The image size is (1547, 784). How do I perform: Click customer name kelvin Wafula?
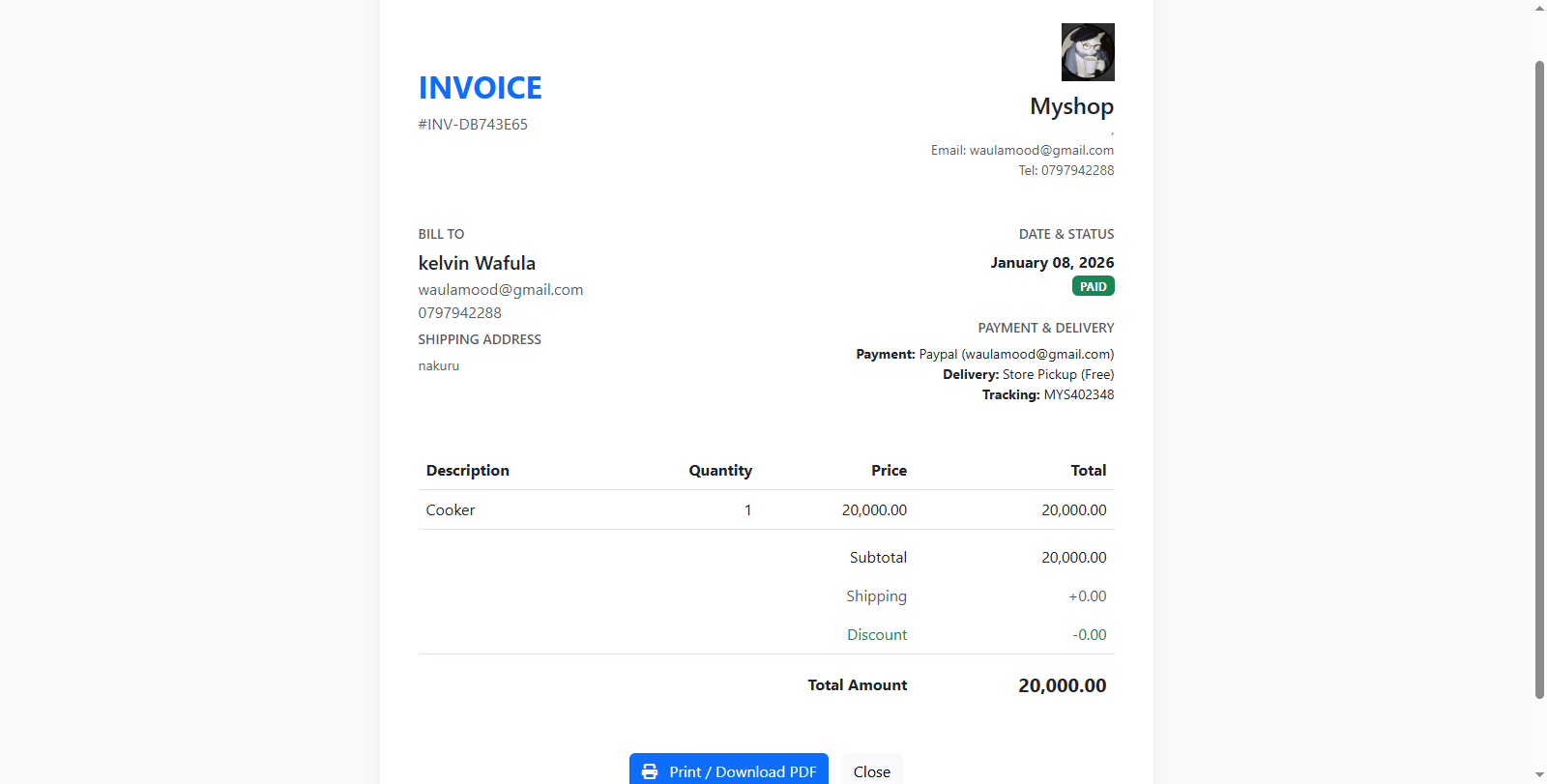click(477, 263)
